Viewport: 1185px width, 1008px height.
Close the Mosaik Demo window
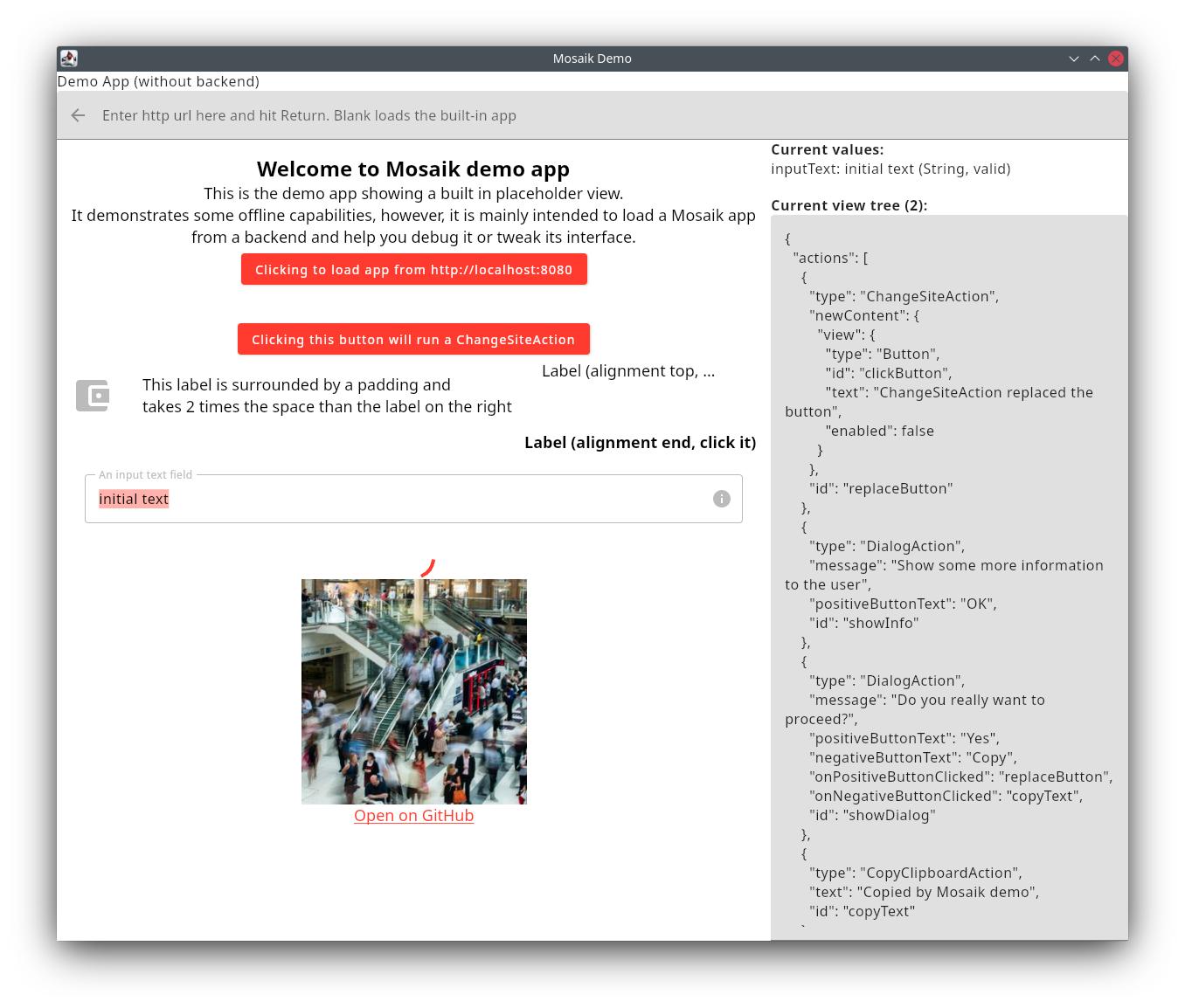[x=1115, y=59]
